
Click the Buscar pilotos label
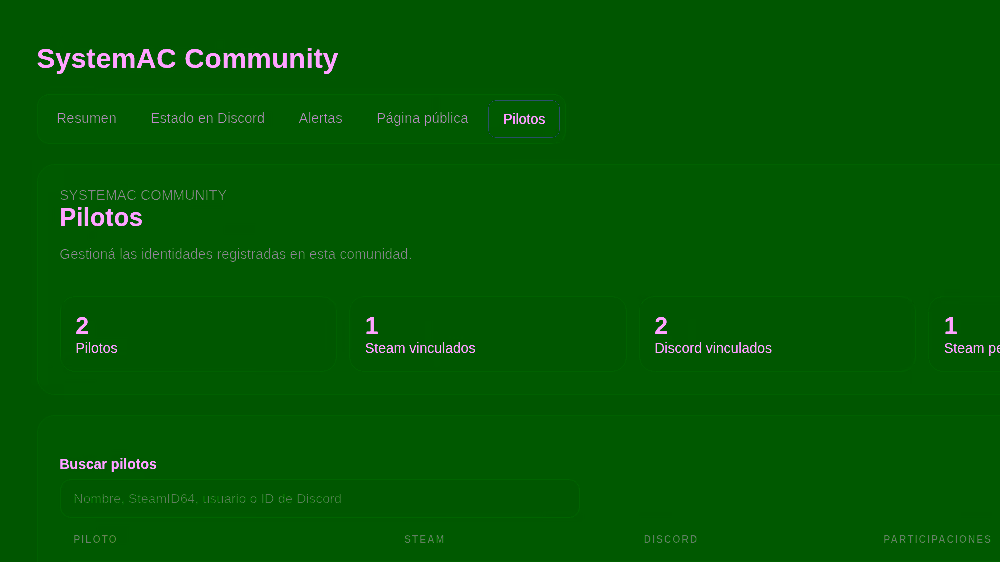pyautogui.click(x=108, y=464)
